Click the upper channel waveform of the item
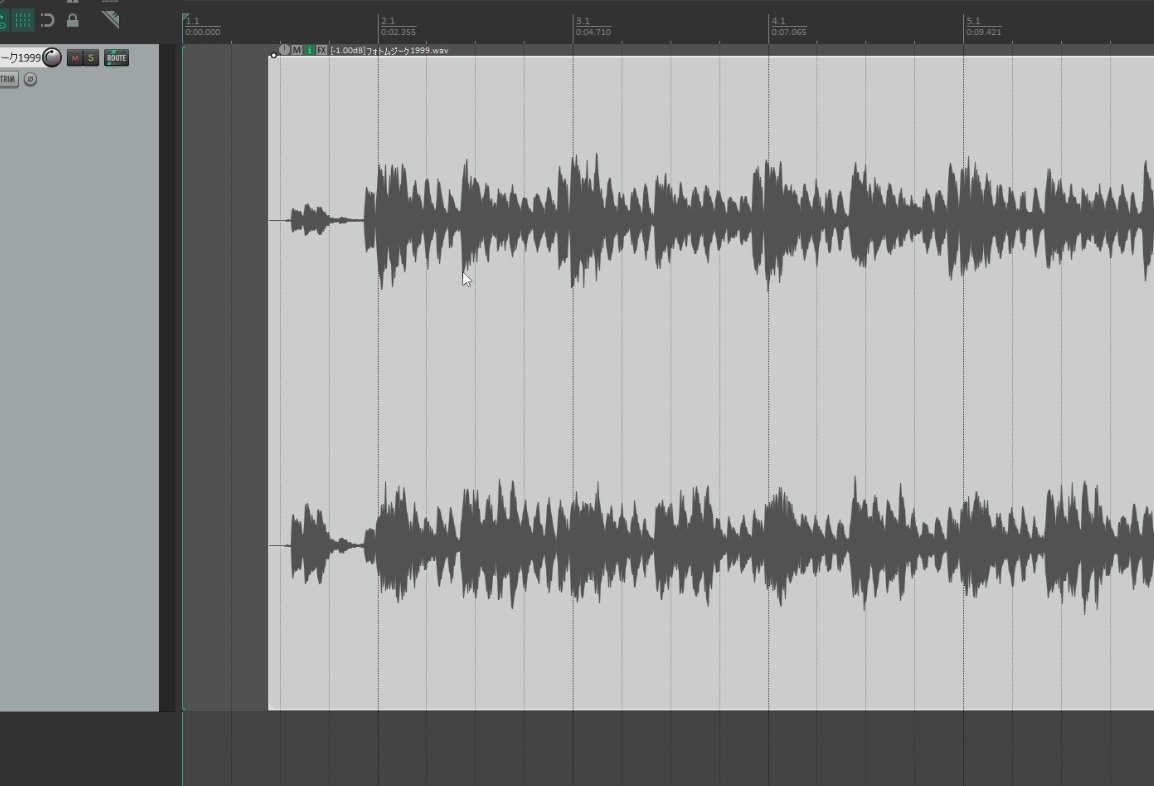The width and height of the screenshot is (1154, 786). coord(711,219)
